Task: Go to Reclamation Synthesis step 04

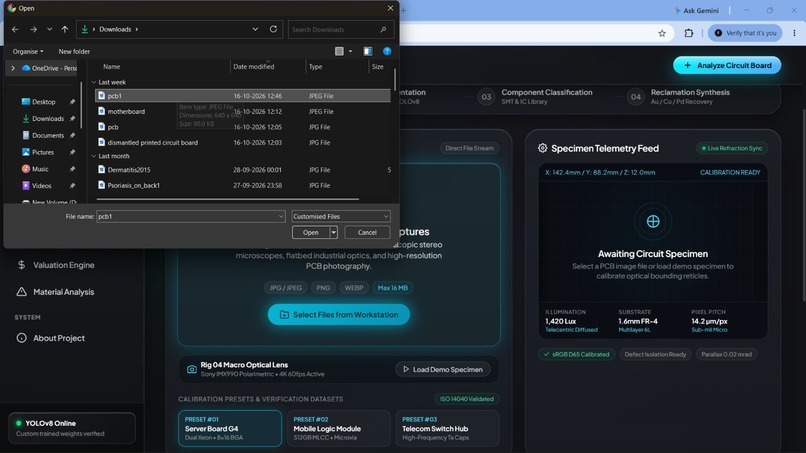Action: [x=679, y=97]
